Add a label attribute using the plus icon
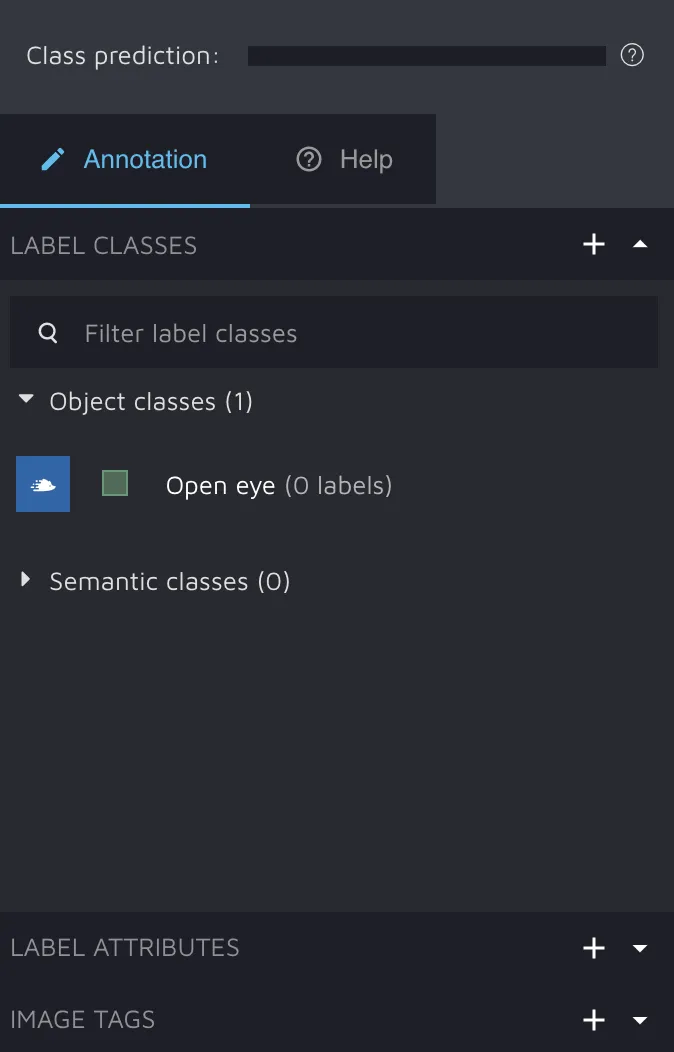The width and height of the screenshot is (674, 1052). click(x=594, y=948)
